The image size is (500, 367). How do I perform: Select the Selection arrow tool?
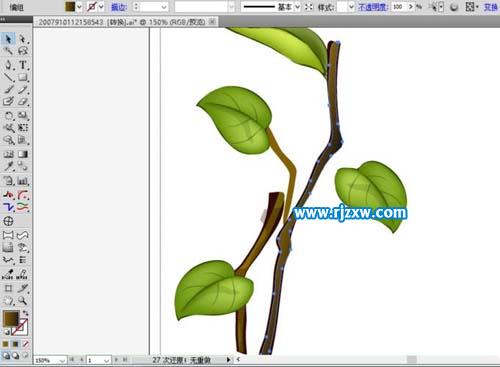[x=8, y=39]
